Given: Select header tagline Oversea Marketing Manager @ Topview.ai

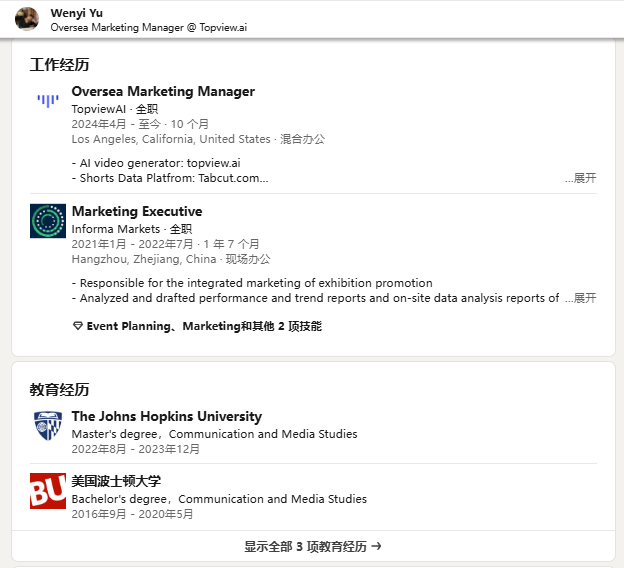Looking at the screenshot, I should pyautogui.click(x=149, y=27).
